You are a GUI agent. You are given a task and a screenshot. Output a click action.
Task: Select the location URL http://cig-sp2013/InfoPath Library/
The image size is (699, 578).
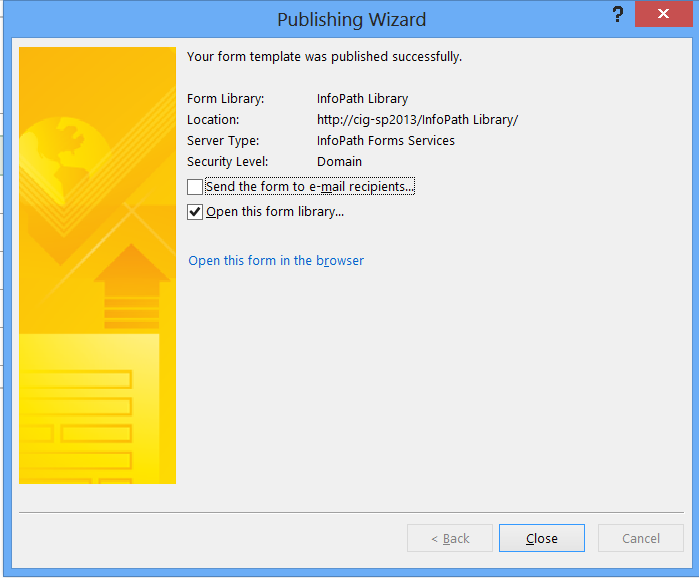pyautogui.click(x=417, y=120)
